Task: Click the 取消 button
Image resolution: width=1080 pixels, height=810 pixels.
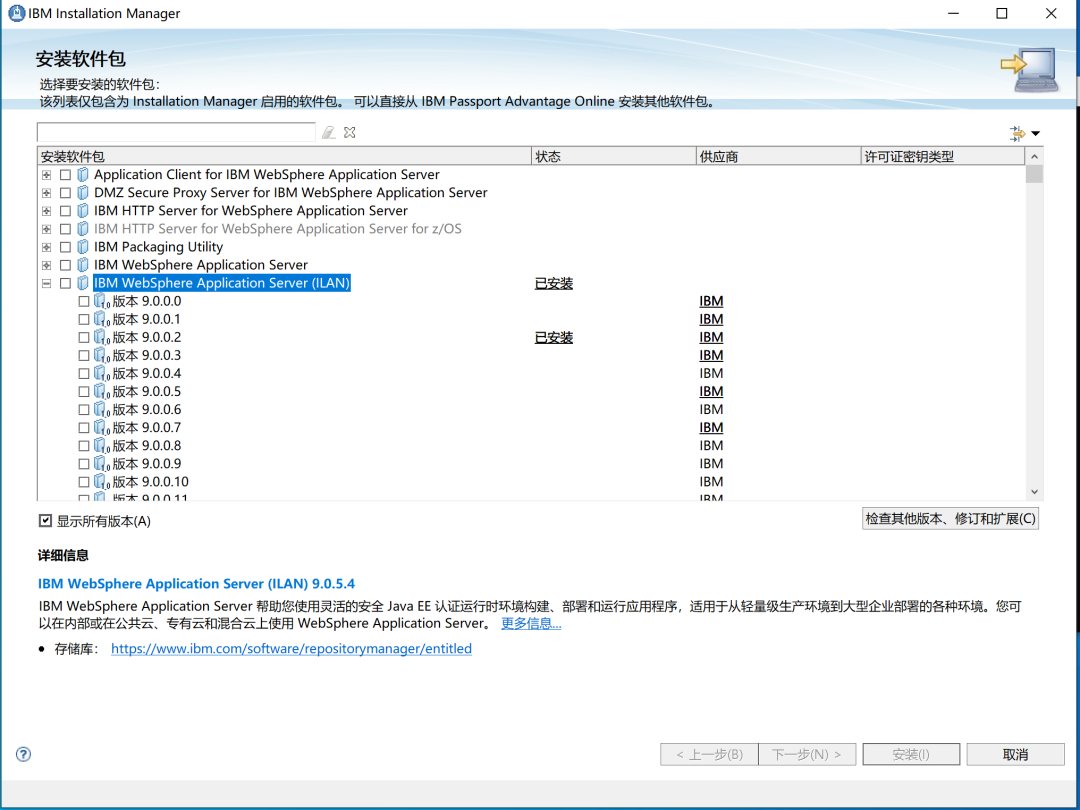Action: (1015, 754)
